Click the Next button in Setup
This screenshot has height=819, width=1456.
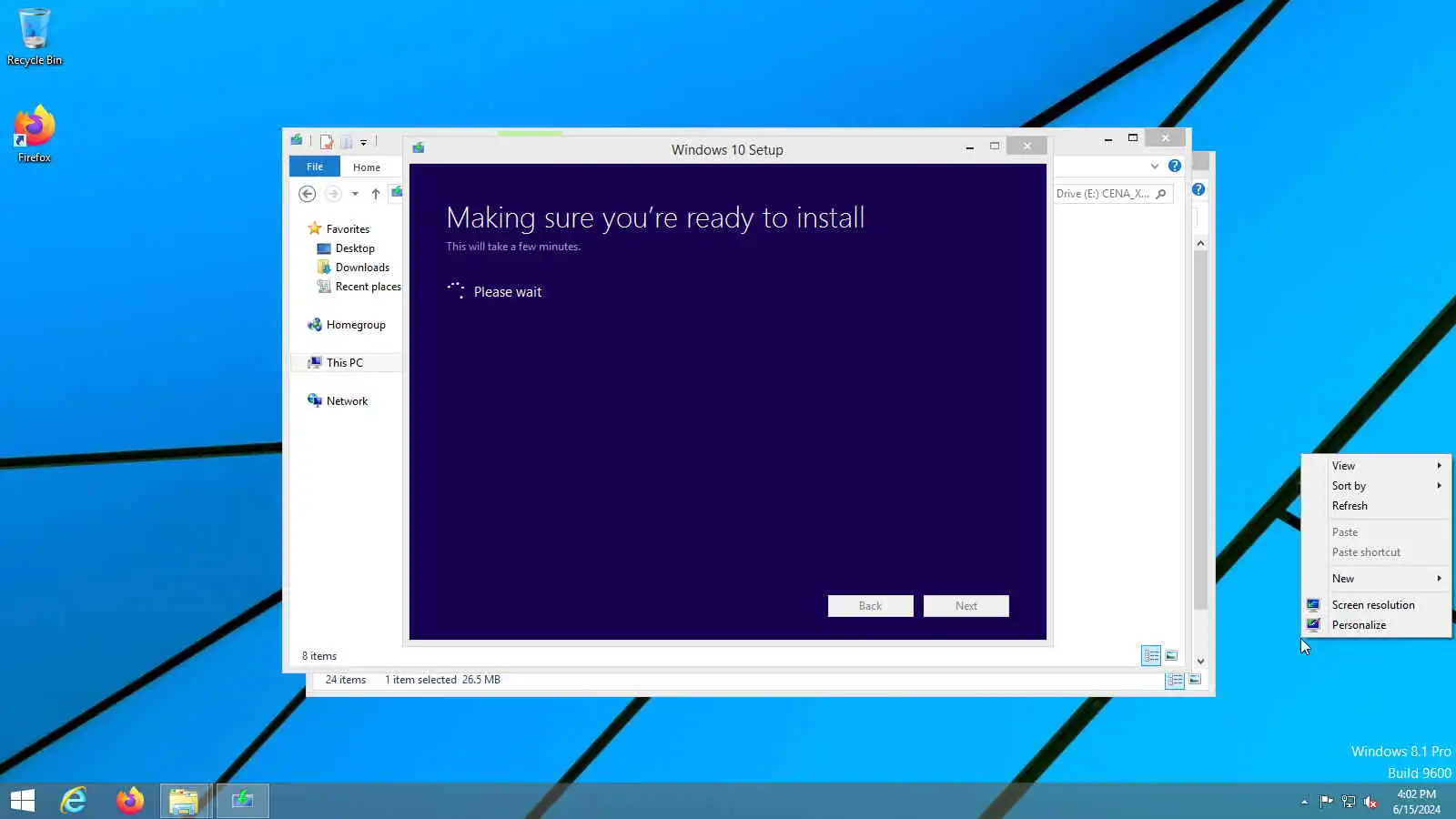(966, 606)
